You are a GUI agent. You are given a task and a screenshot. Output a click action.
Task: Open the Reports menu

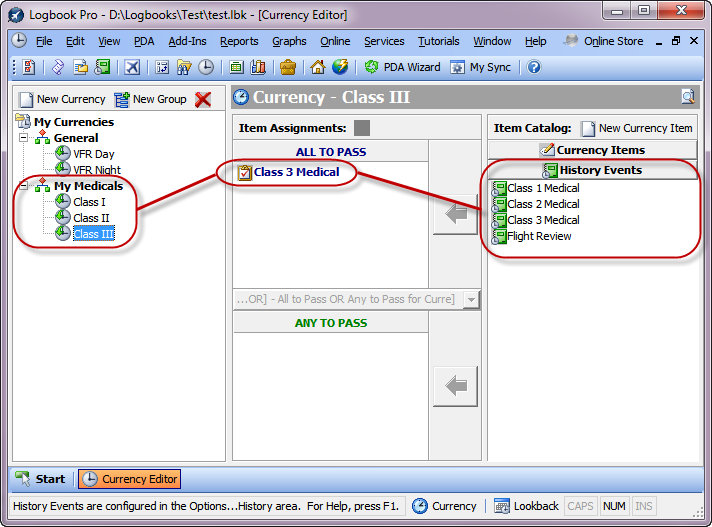(x=239, y=41)
